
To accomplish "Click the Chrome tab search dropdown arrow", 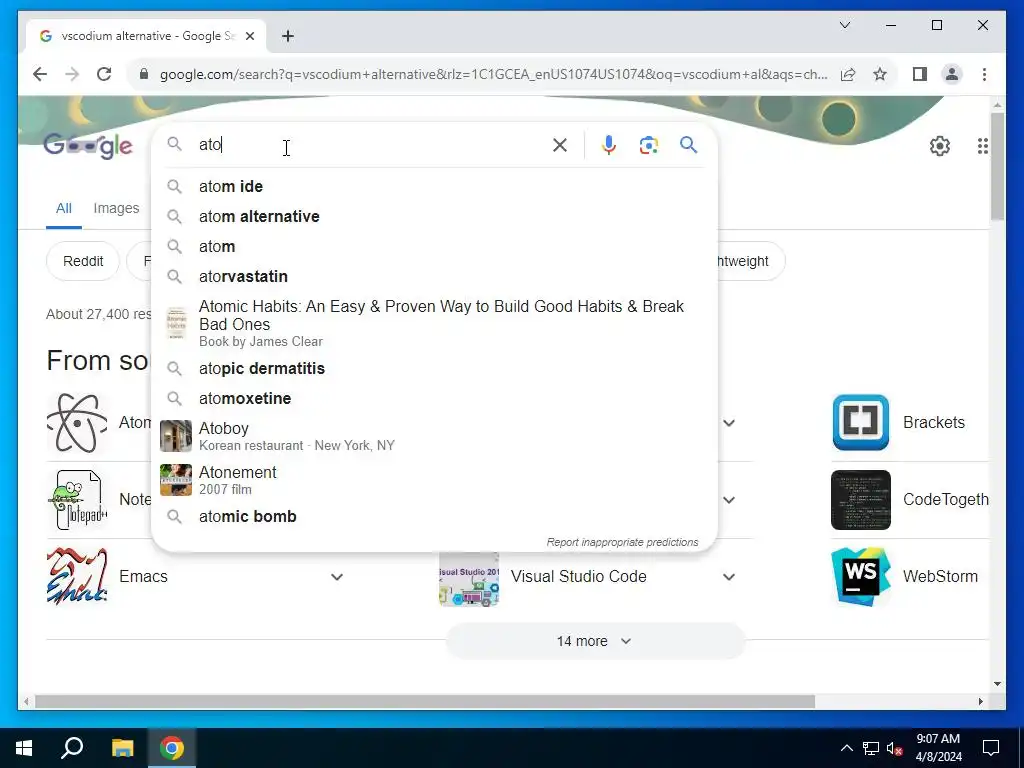I will 844,25.
